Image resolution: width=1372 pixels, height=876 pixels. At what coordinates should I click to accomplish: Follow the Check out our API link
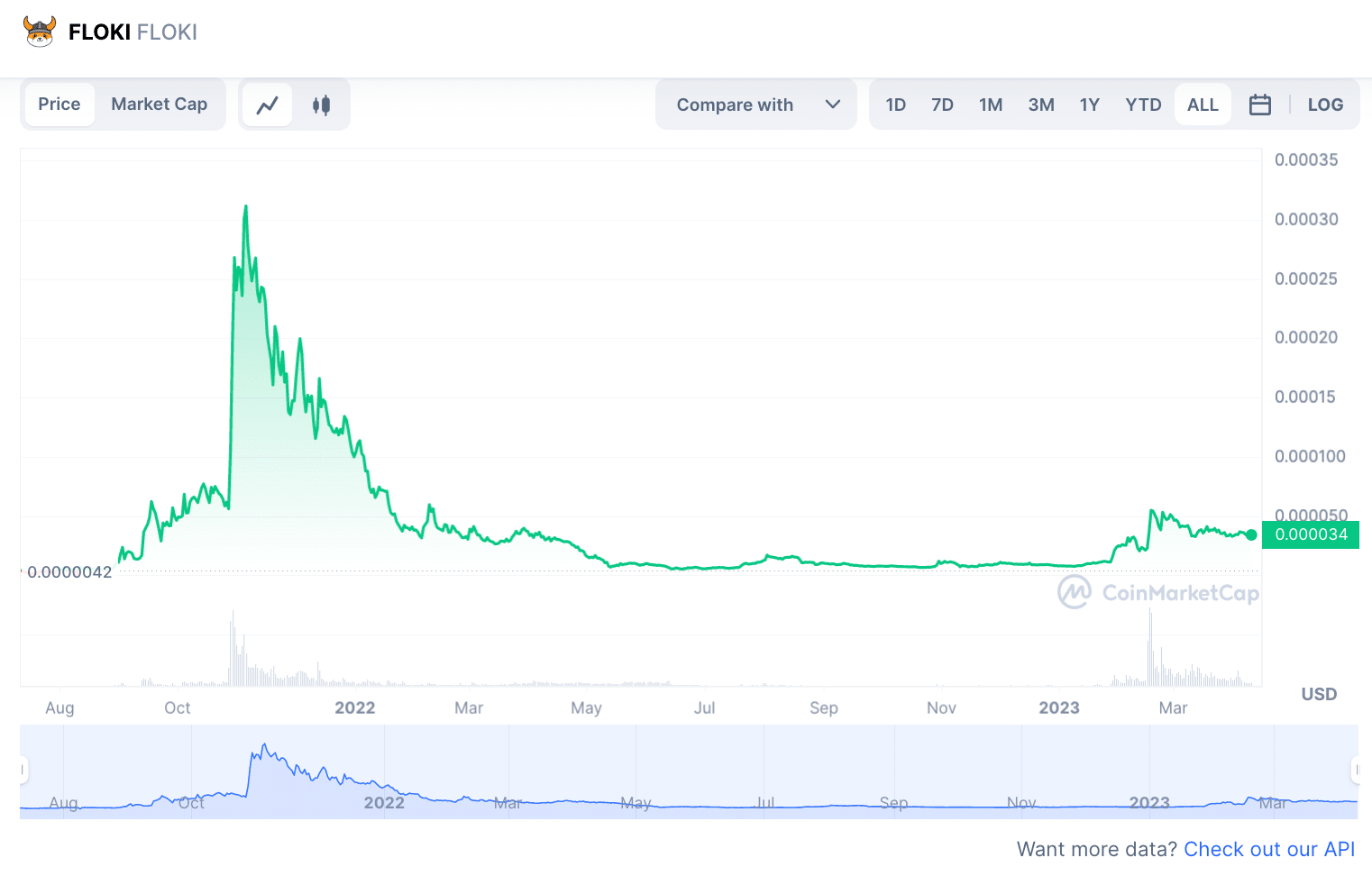click(x=1269, y=849)
